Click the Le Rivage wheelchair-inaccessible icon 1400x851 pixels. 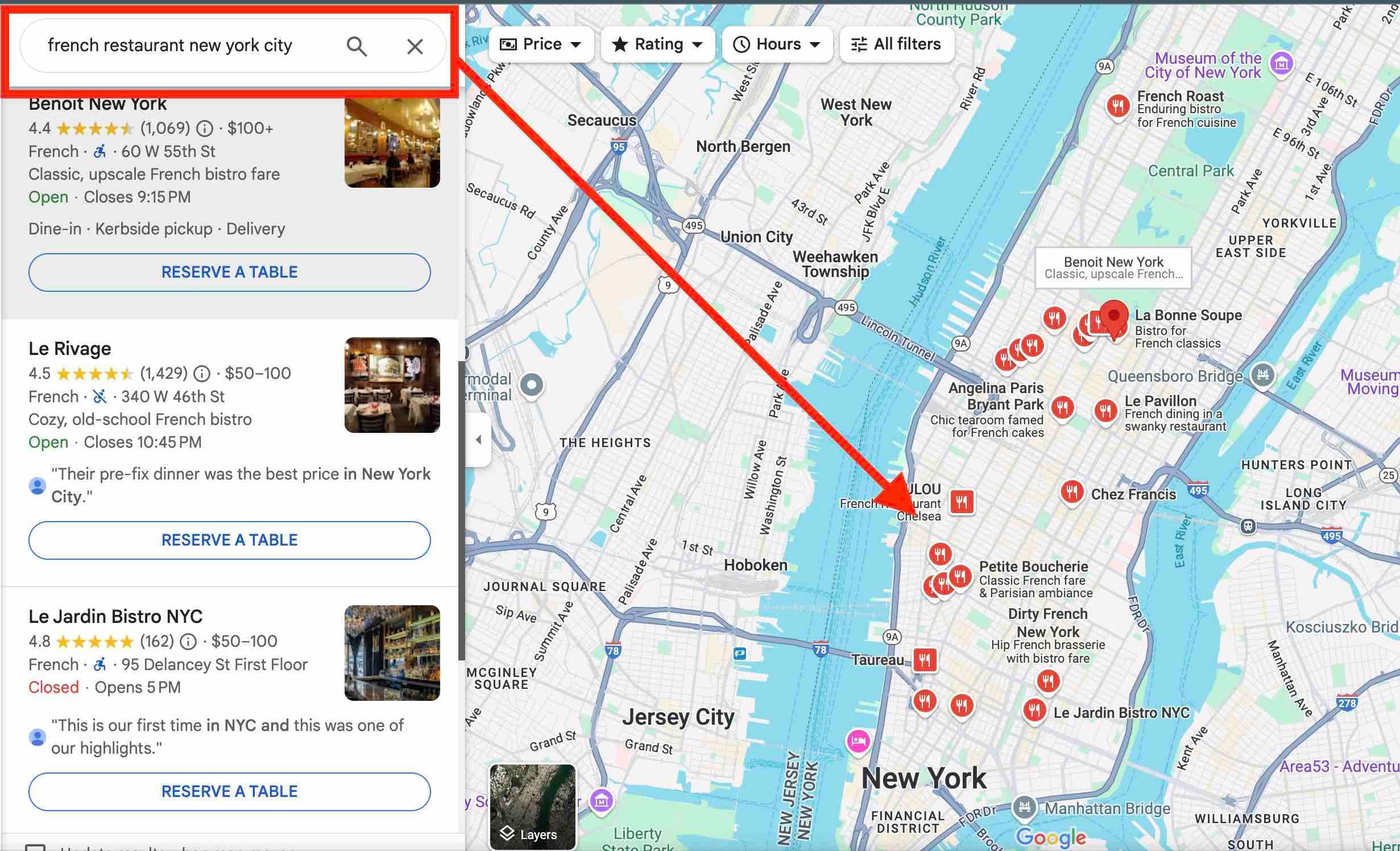click(100, 396)
